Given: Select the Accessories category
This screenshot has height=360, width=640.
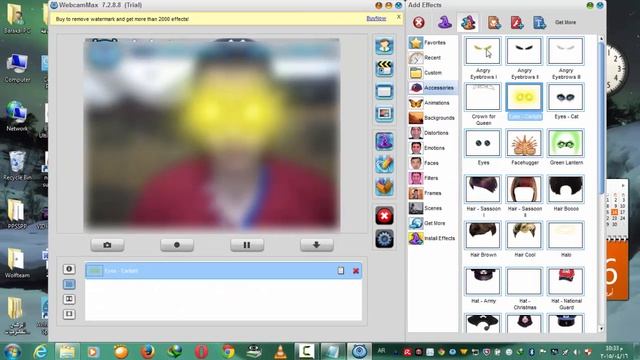Looking at the screenshot, I should click(x=433, y=88).
